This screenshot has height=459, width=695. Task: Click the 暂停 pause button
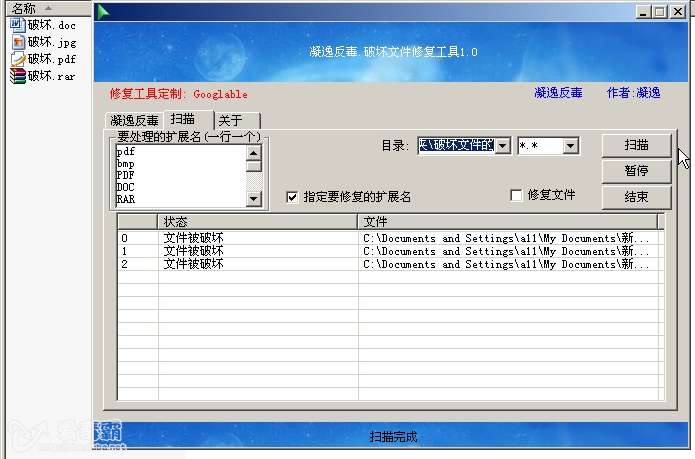pos(636,171)
